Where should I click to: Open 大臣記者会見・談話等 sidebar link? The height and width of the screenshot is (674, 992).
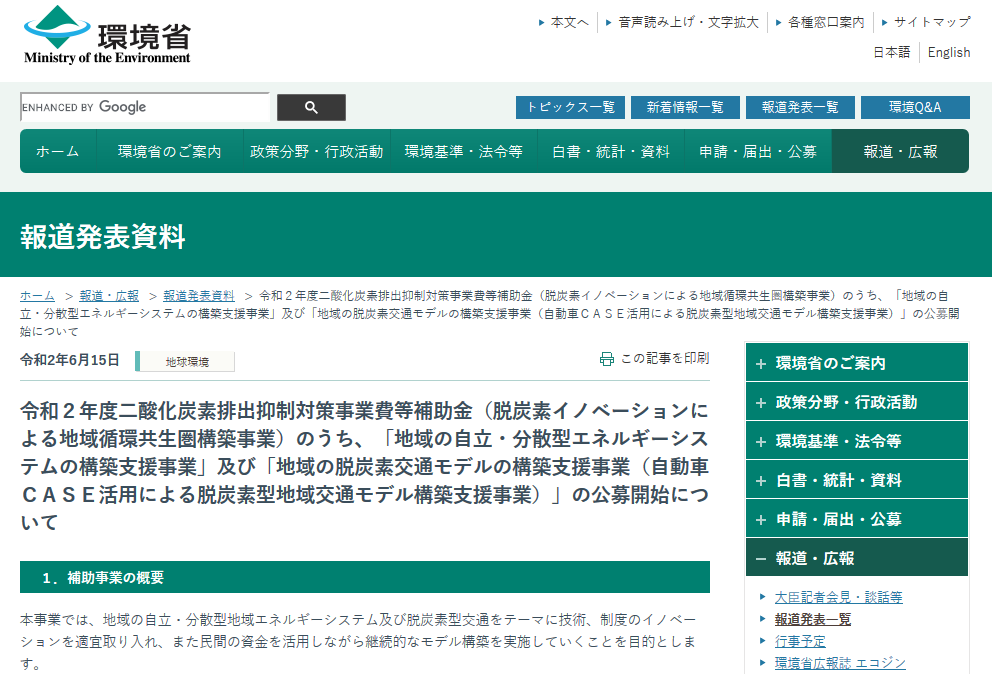(x=838, y=597)
